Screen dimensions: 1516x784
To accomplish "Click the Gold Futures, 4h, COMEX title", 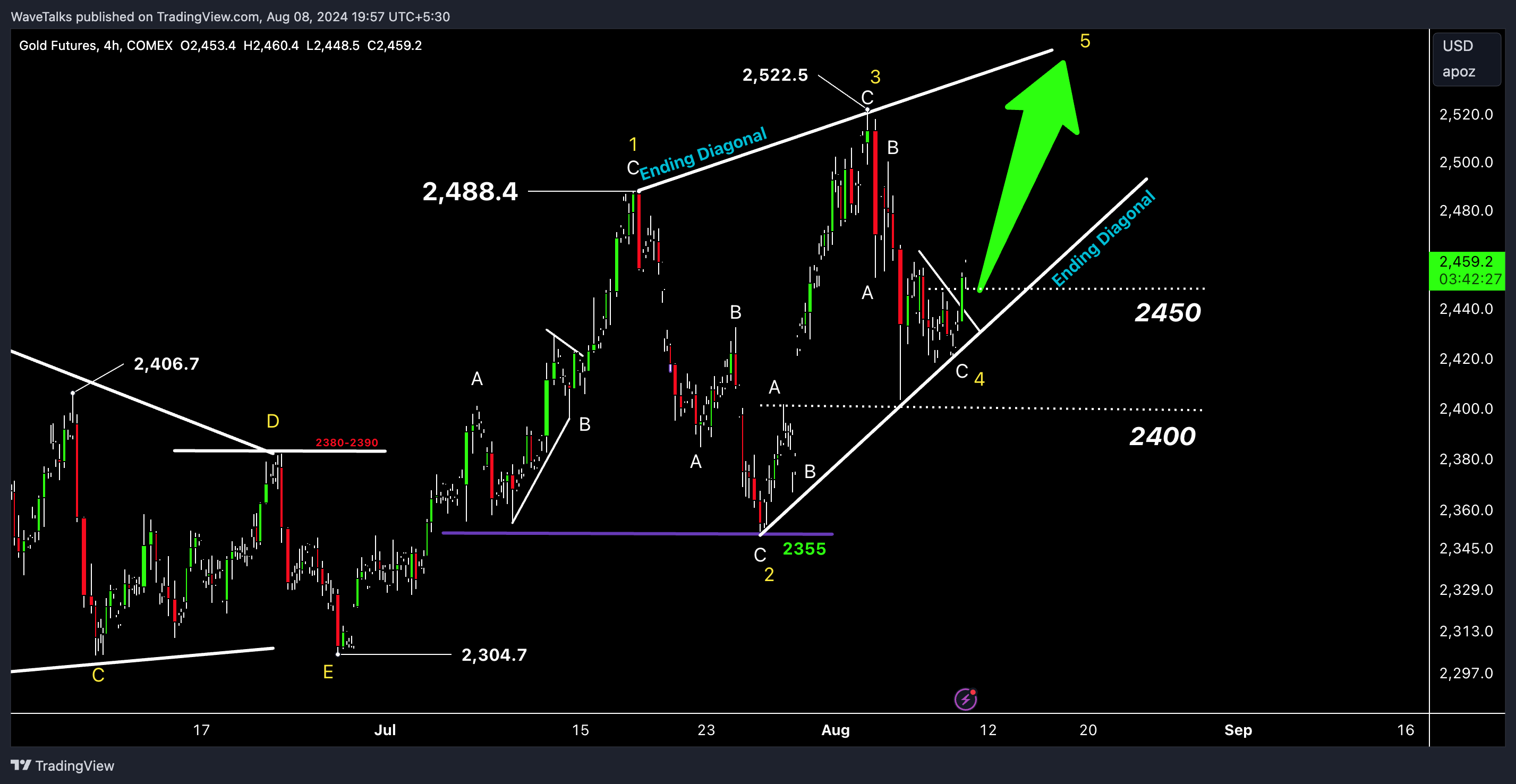I will (x=96, y=45).
